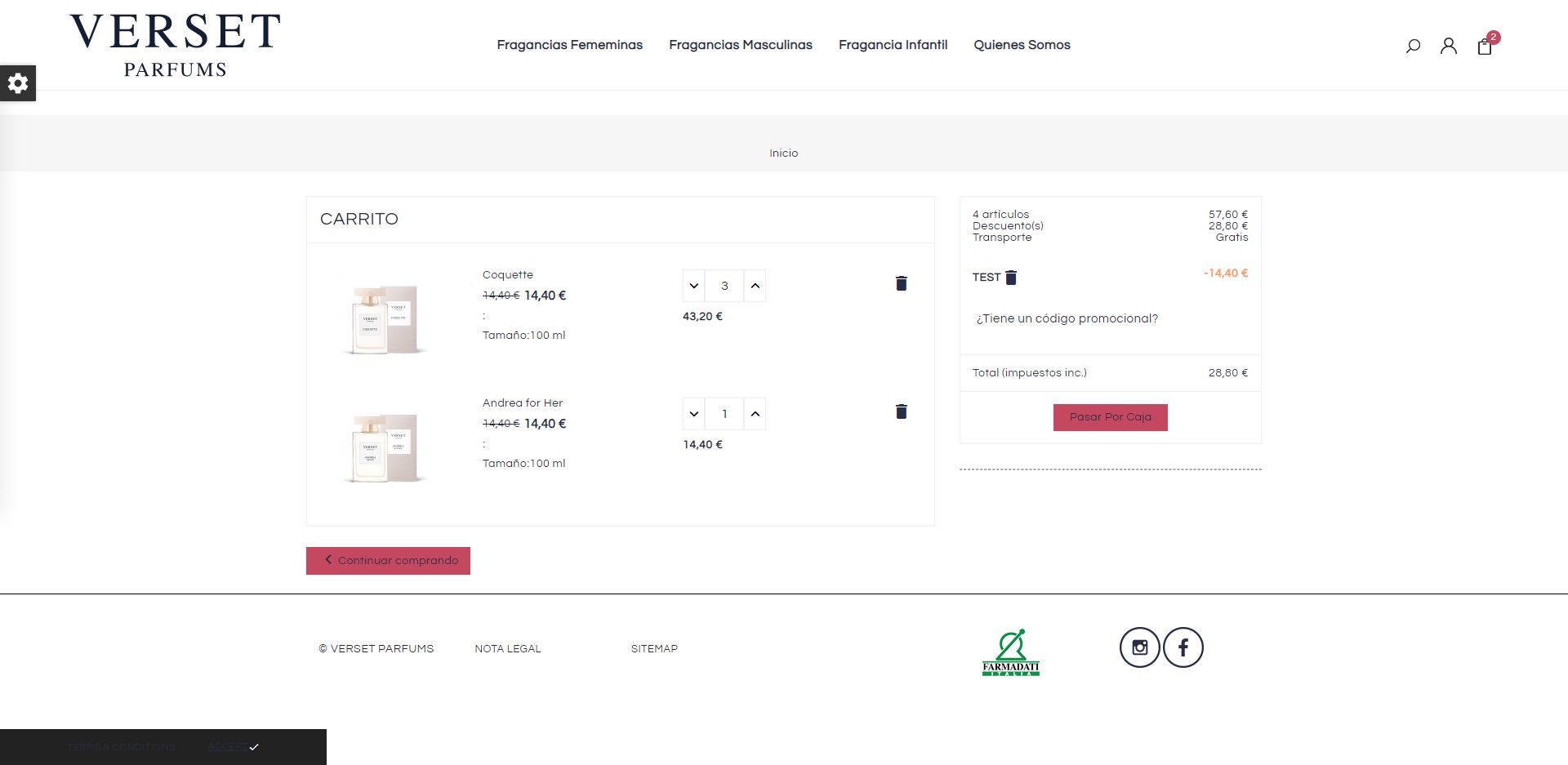Screen dimensions: 1568x765
Task: Increase Andrea for Her quantity
Action: 755,414
